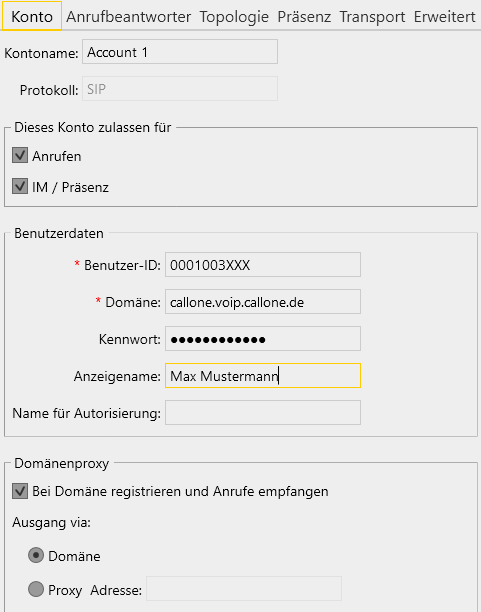
Task: Focus the empty Name für Autorisierung field
Action: tap(263, 413)
